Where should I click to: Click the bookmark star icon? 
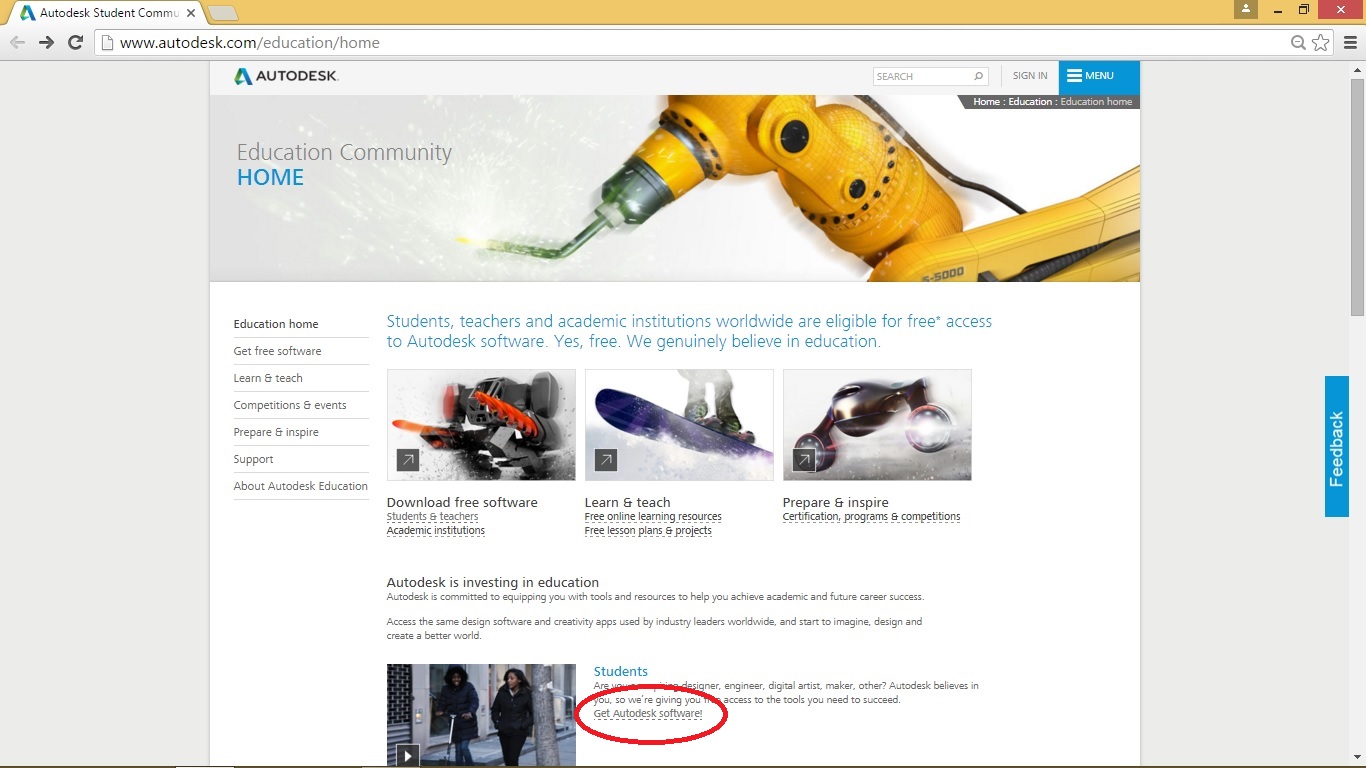[1321, 42]
